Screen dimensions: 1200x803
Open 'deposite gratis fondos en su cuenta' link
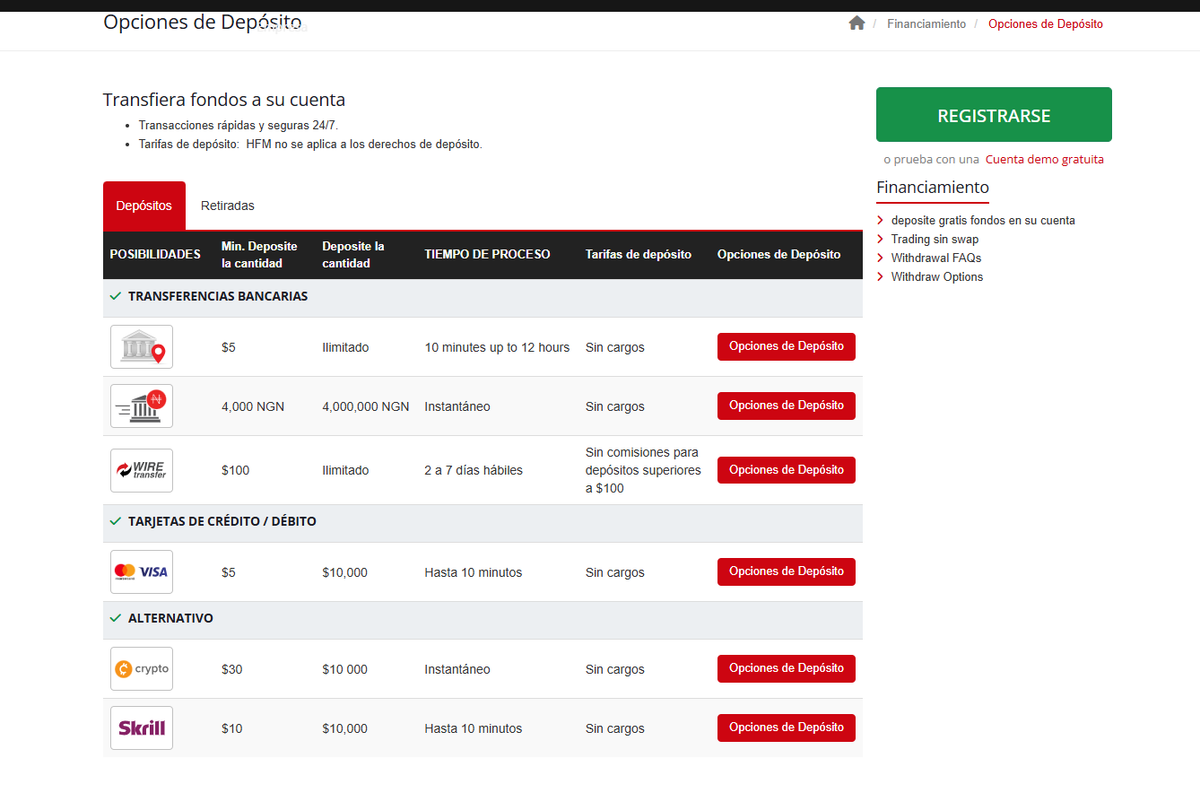click(x=983, y=220)
